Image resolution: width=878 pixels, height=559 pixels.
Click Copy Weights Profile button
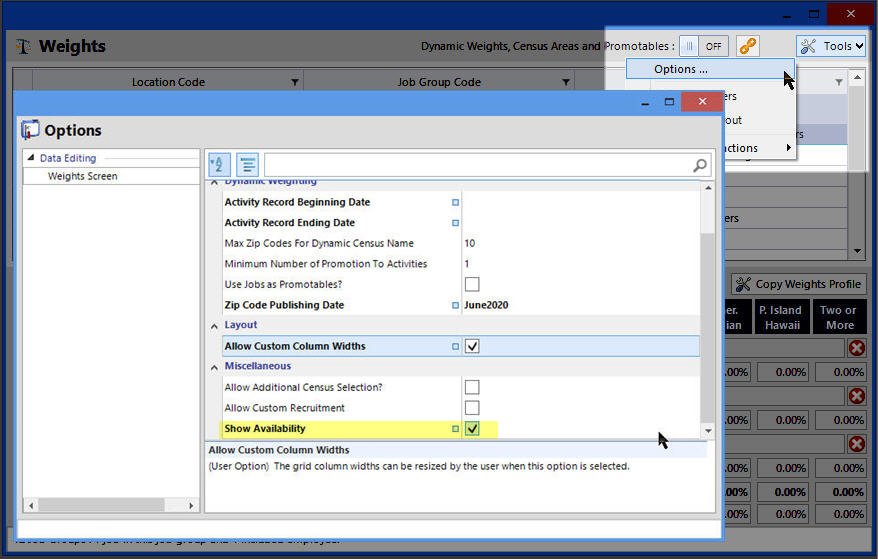point(798,284)
